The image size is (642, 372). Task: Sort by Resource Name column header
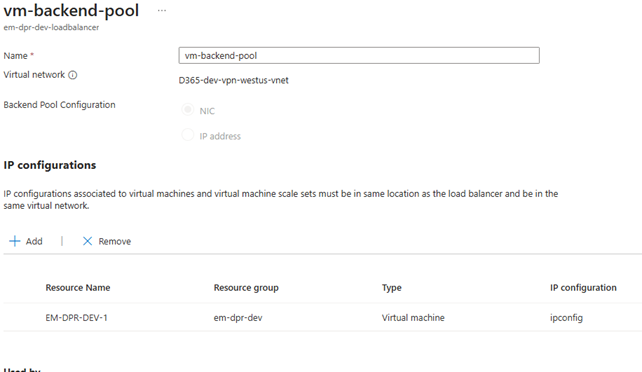point(78,288)
